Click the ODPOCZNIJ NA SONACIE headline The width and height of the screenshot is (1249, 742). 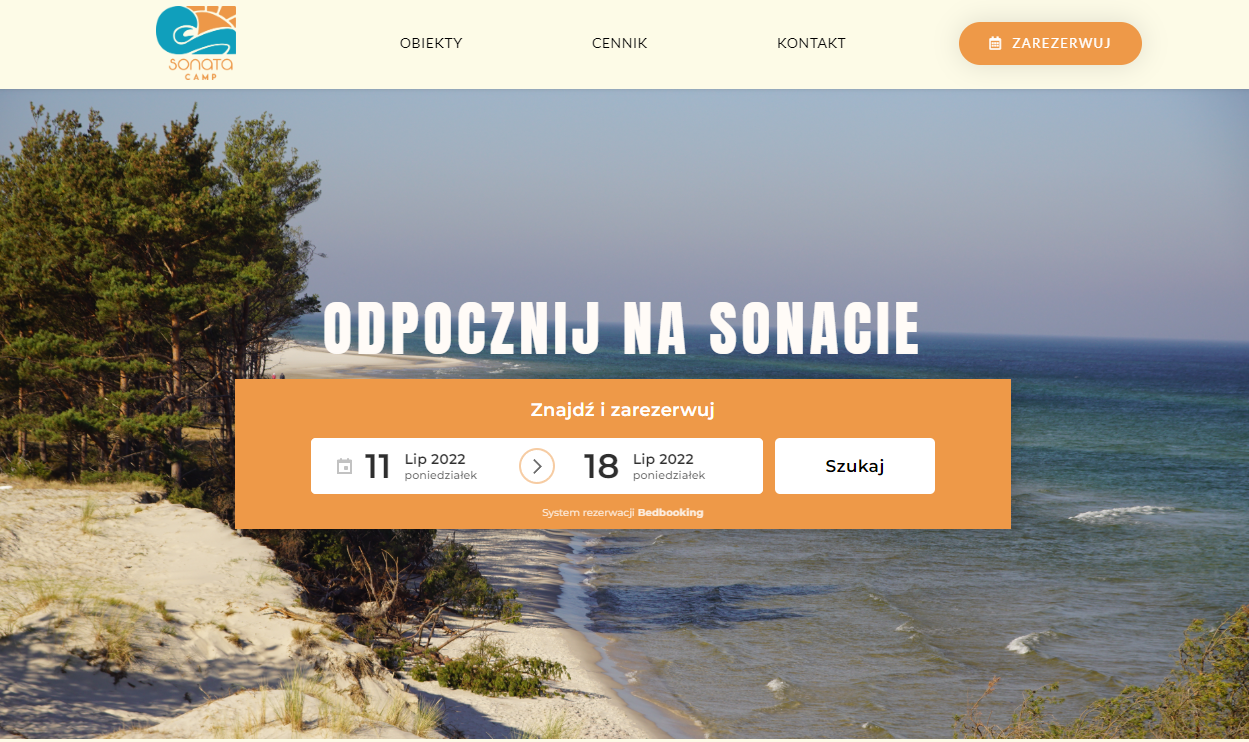point(622,328)
